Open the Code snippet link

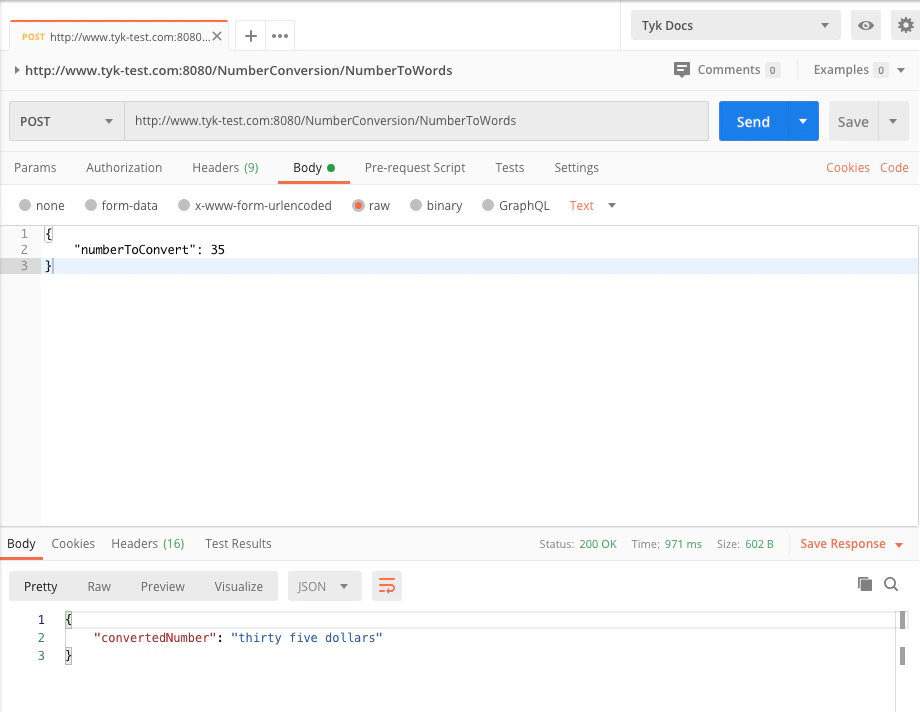894,167
